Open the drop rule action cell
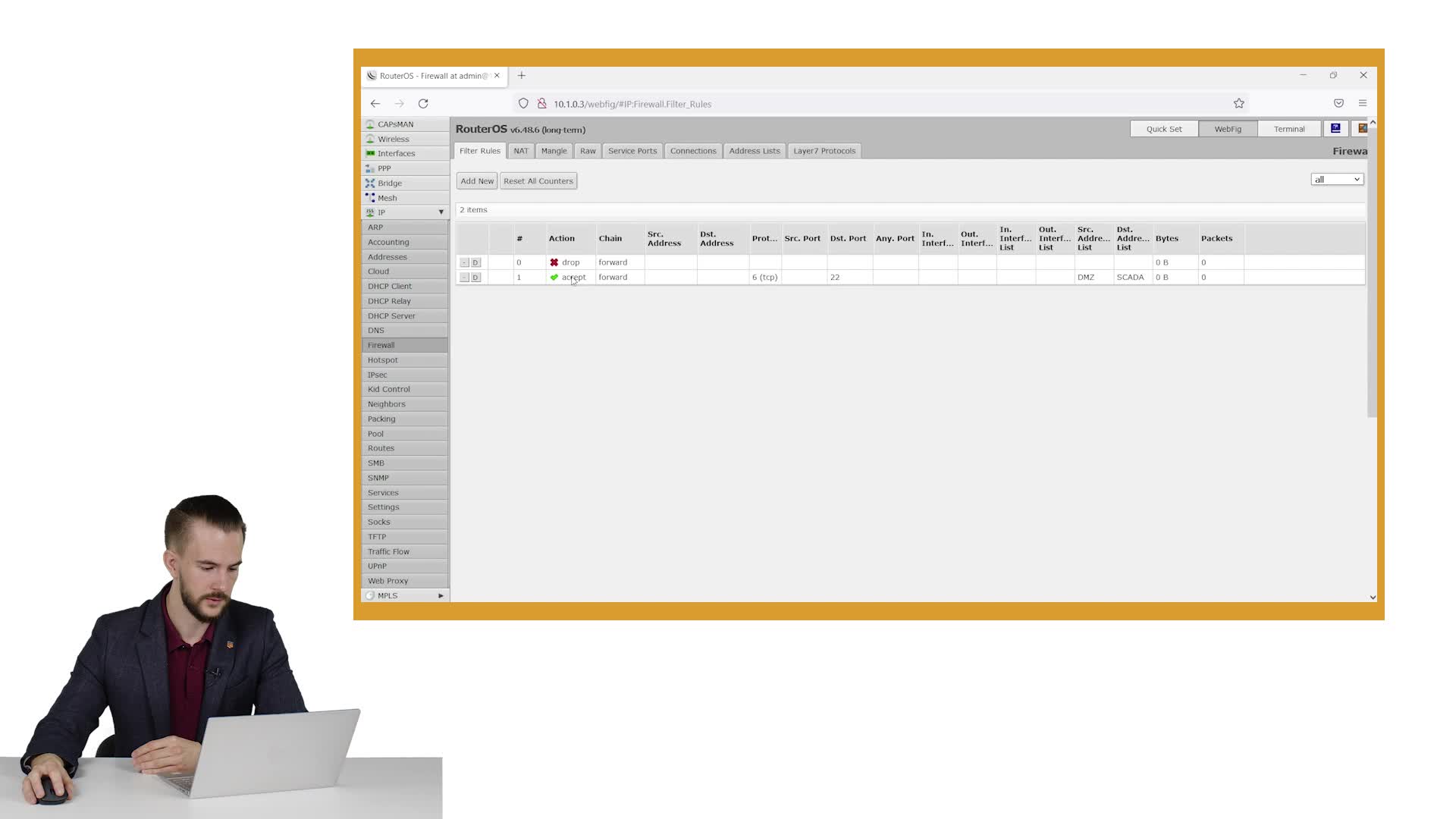Image resolution: width=1456 pixels, height=819 pixels. tap(570, 262)
